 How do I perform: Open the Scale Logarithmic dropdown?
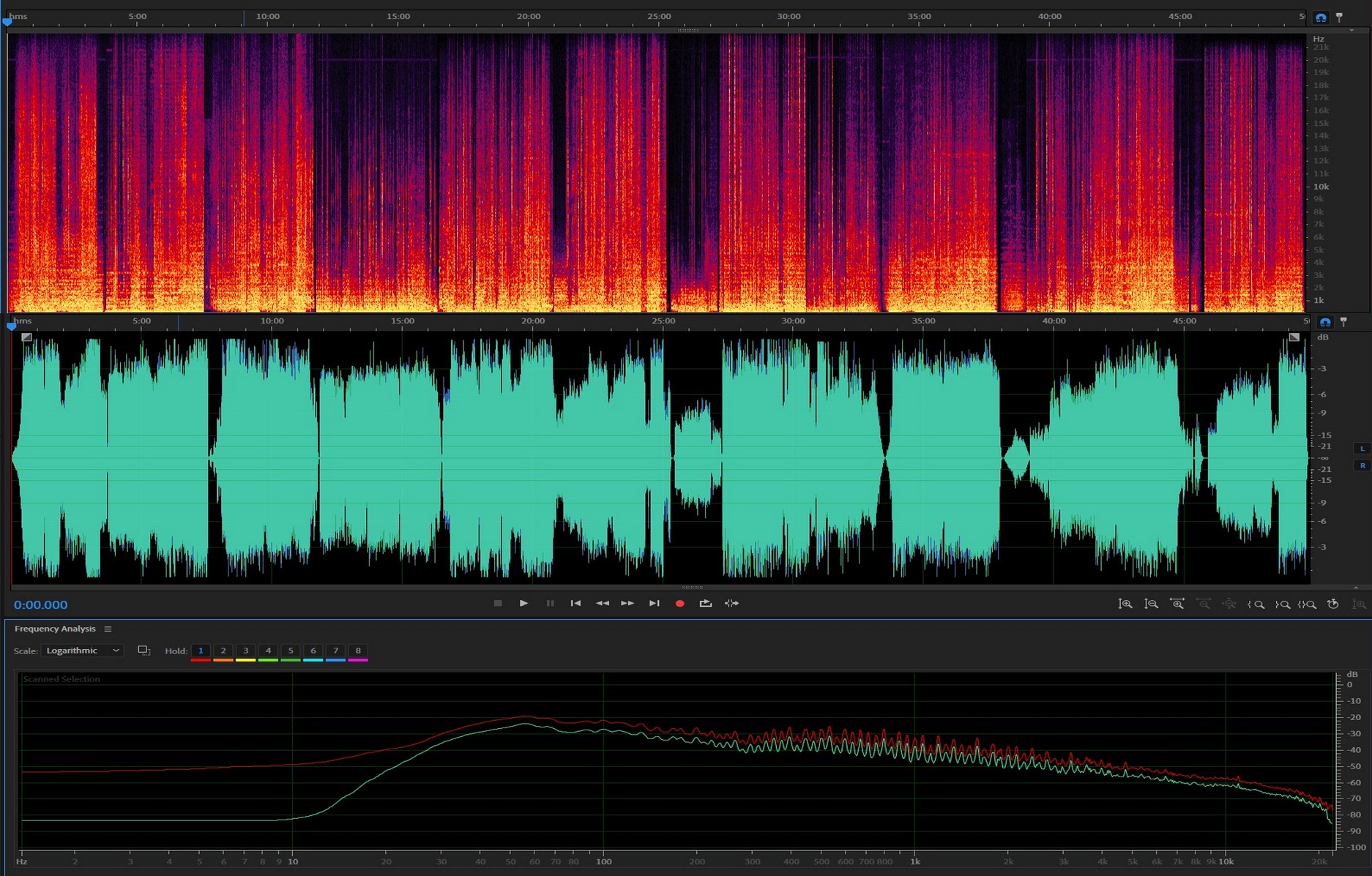[82, 651]
